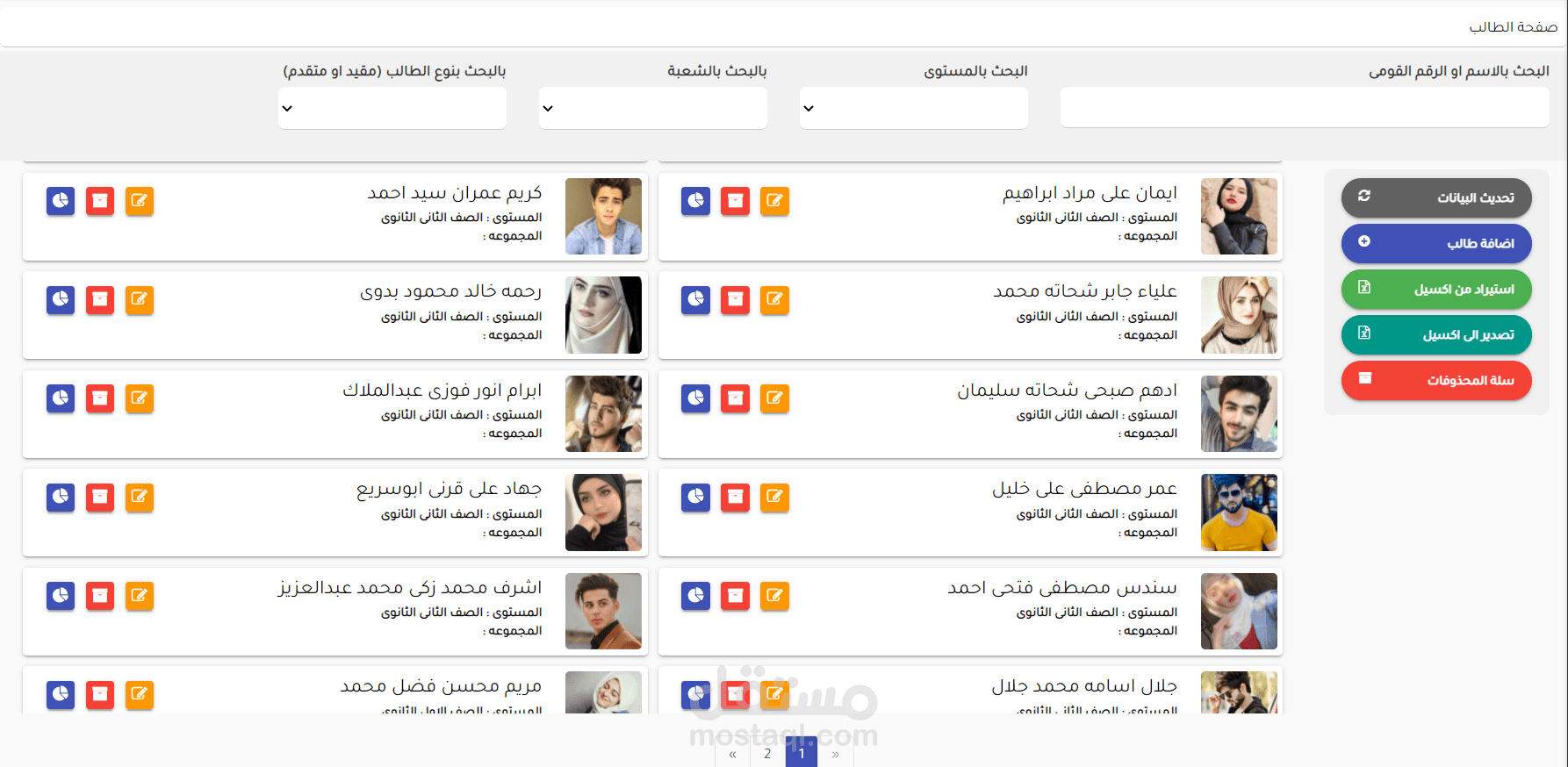Edit student مريم محسن فضل محمد

[139, 695]
